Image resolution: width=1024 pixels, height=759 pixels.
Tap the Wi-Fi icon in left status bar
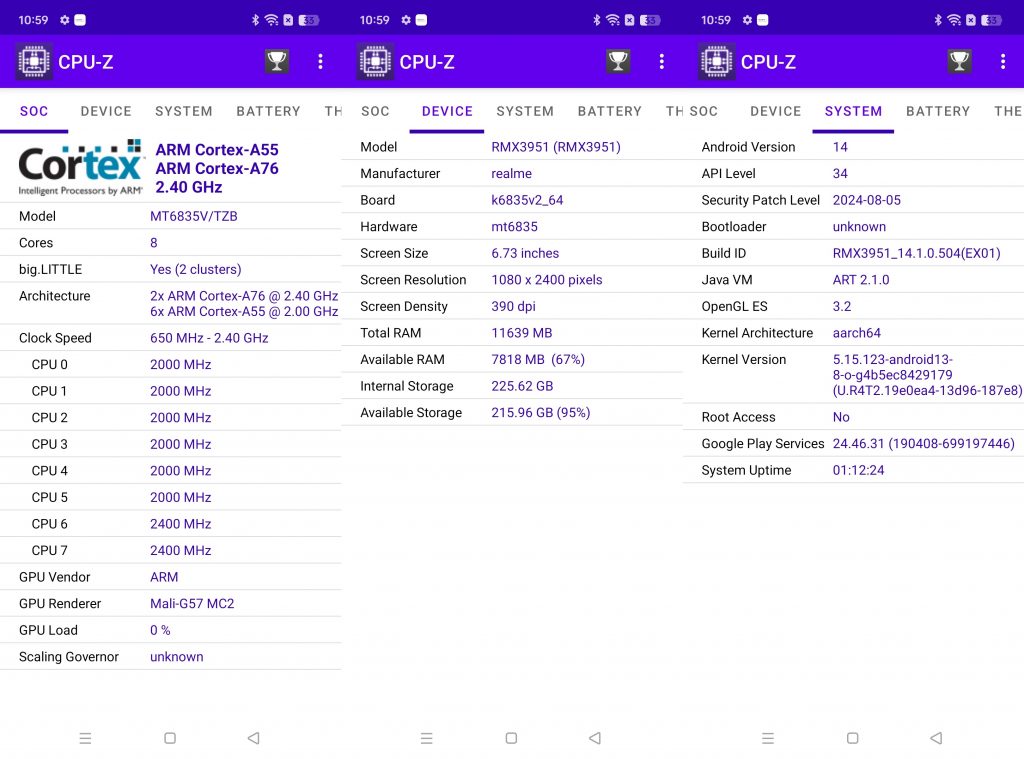[272, 20]
